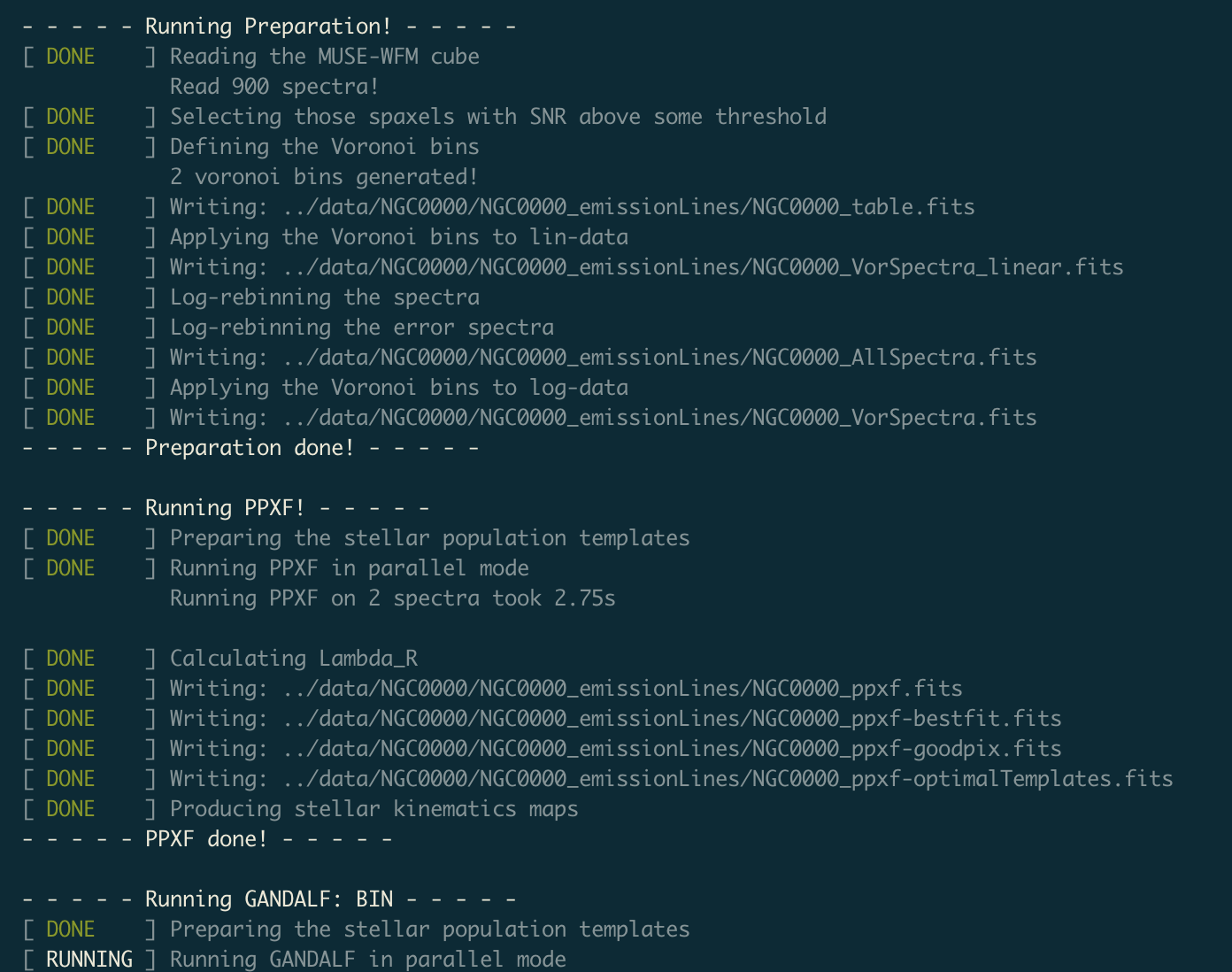1232x972 pixels.
Task: Click the RUNNING status label for GANDALF
Action: pyautogui.click(x=89, y=960)
